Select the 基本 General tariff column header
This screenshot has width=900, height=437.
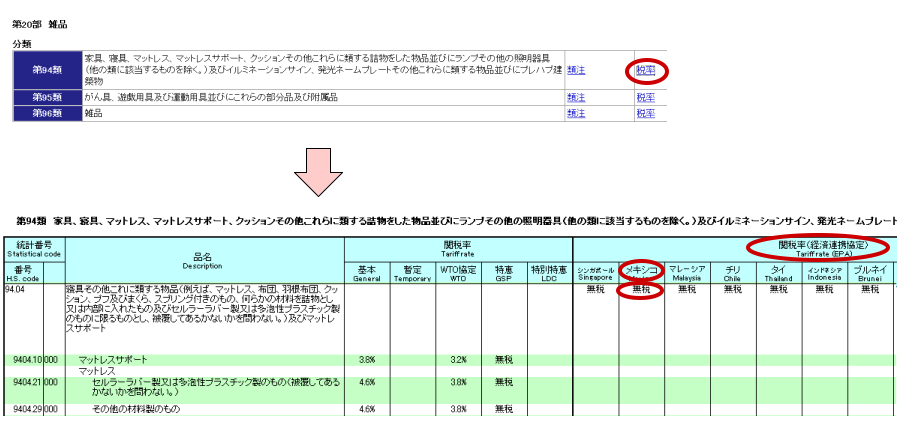(x=366, y=272)
